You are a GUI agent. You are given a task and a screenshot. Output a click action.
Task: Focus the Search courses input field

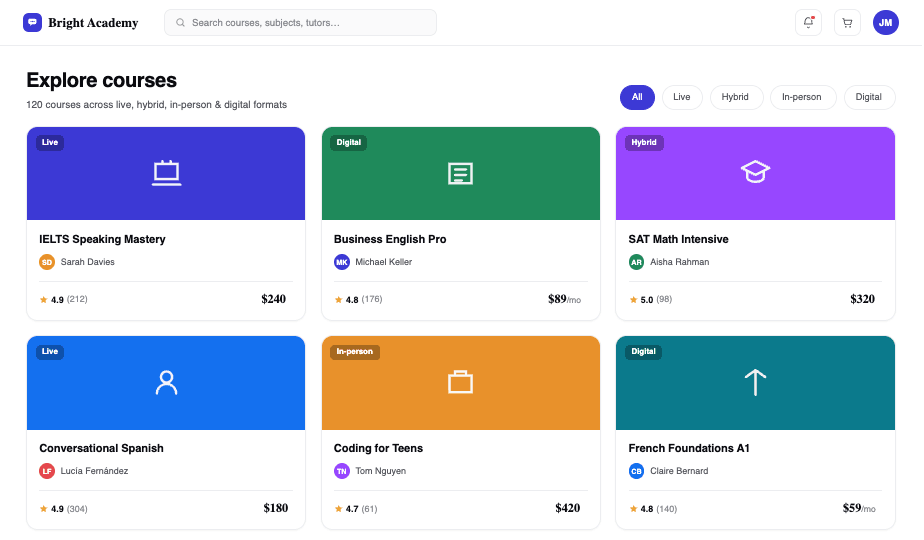301,22
